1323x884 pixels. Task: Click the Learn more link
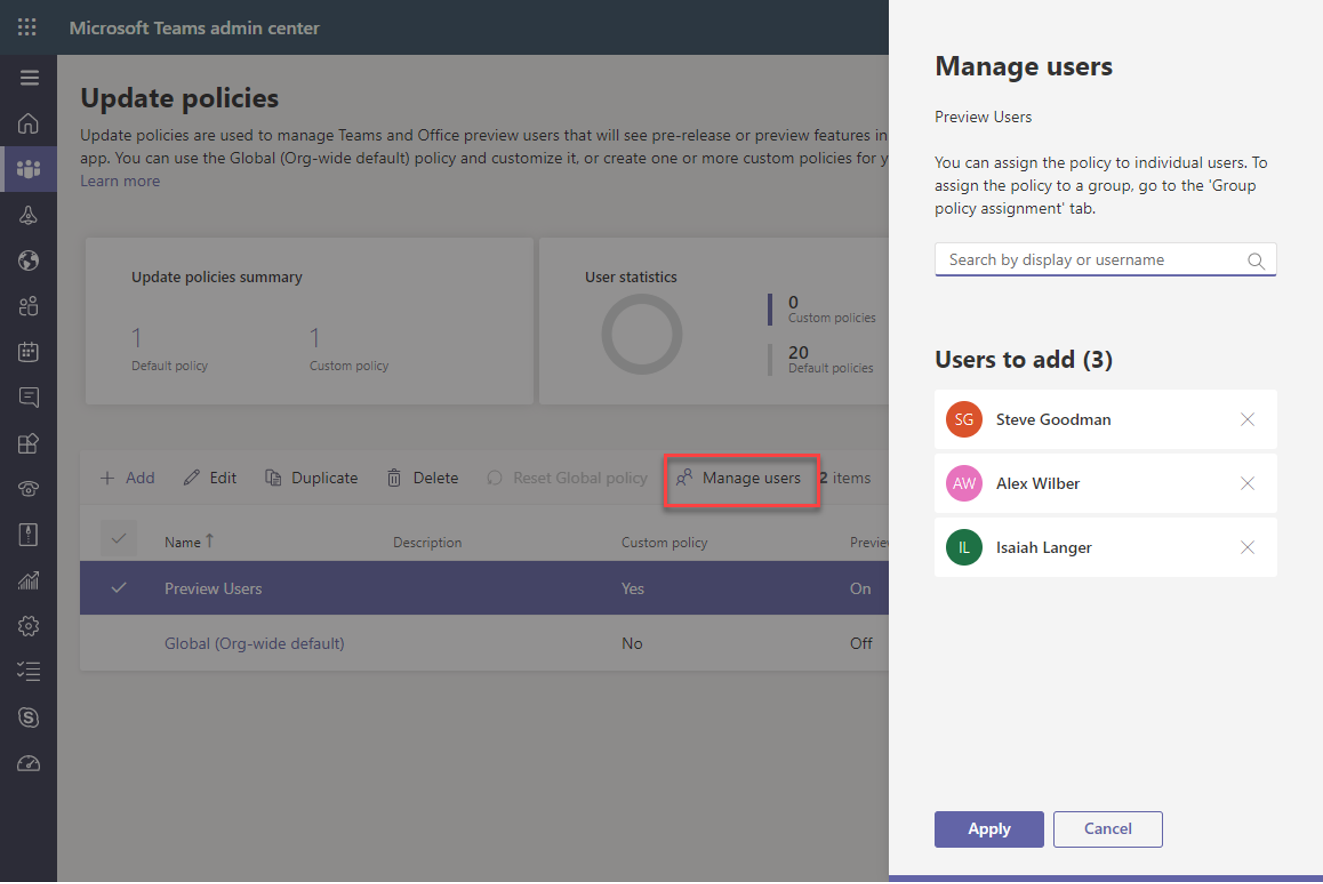(119, 181)
